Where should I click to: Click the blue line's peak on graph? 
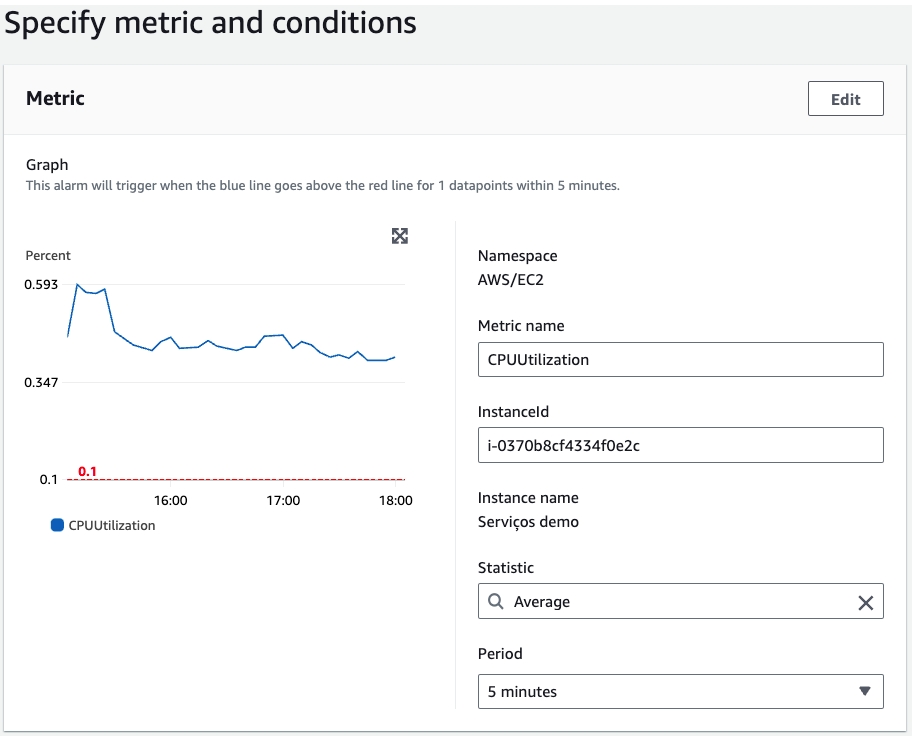pos(77,285)
